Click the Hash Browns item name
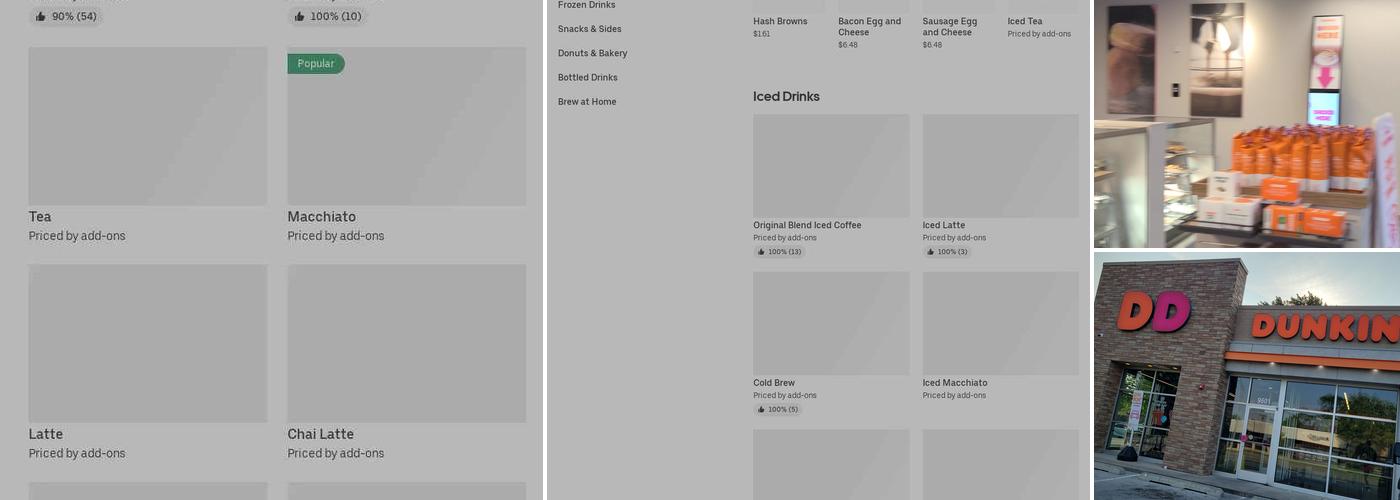 coord(780,21)
